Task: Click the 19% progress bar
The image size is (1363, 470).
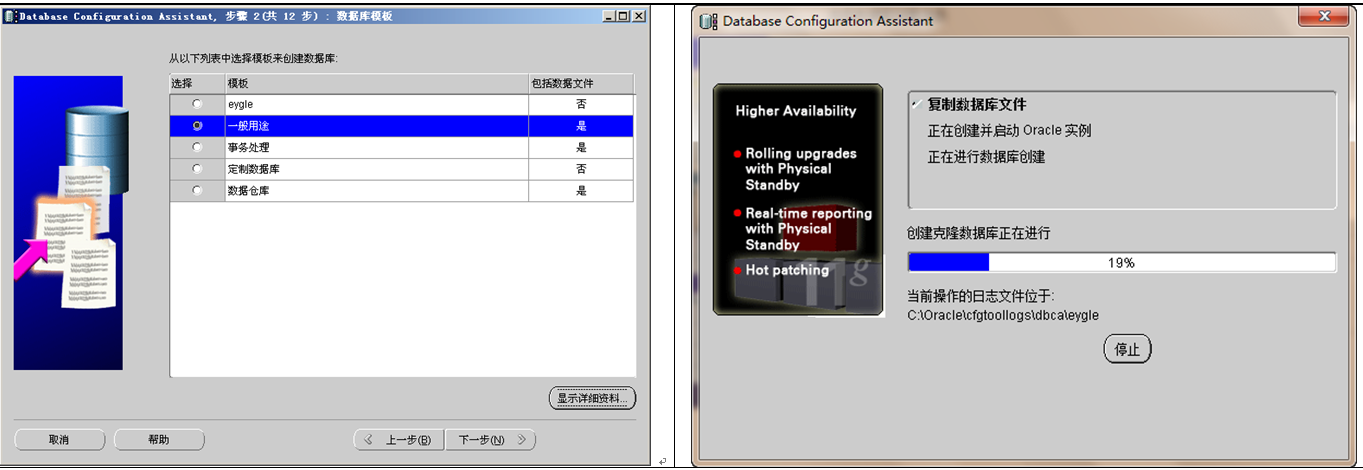Action: (1121, 262)
